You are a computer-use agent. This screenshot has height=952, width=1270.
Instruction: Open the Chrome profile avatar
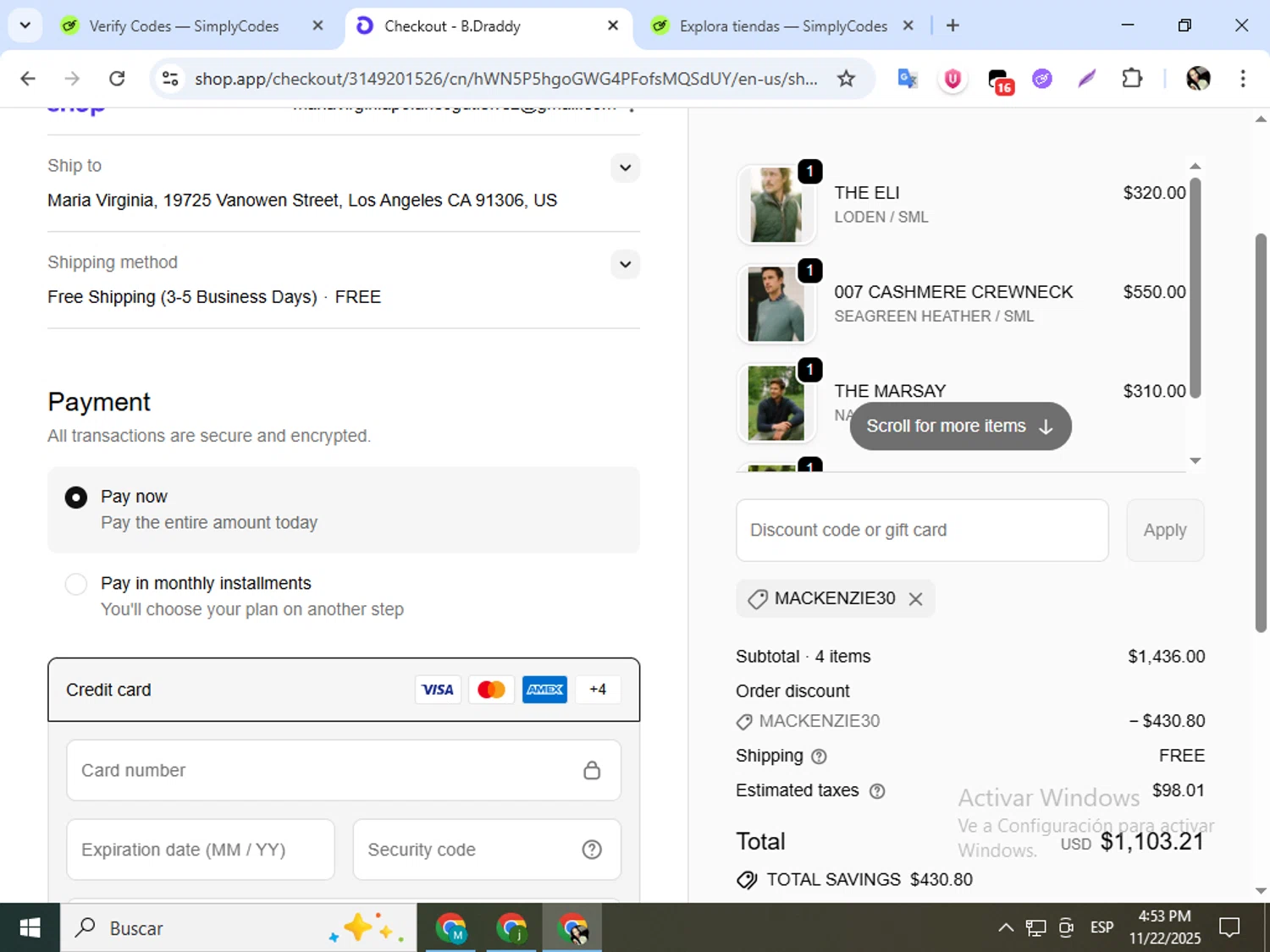(x=1198, y=79)
